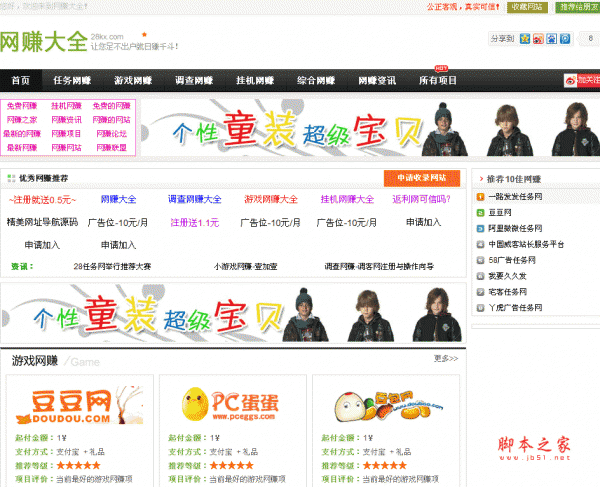Open 宅客任务网 in the top-10 list

[507, 292]
